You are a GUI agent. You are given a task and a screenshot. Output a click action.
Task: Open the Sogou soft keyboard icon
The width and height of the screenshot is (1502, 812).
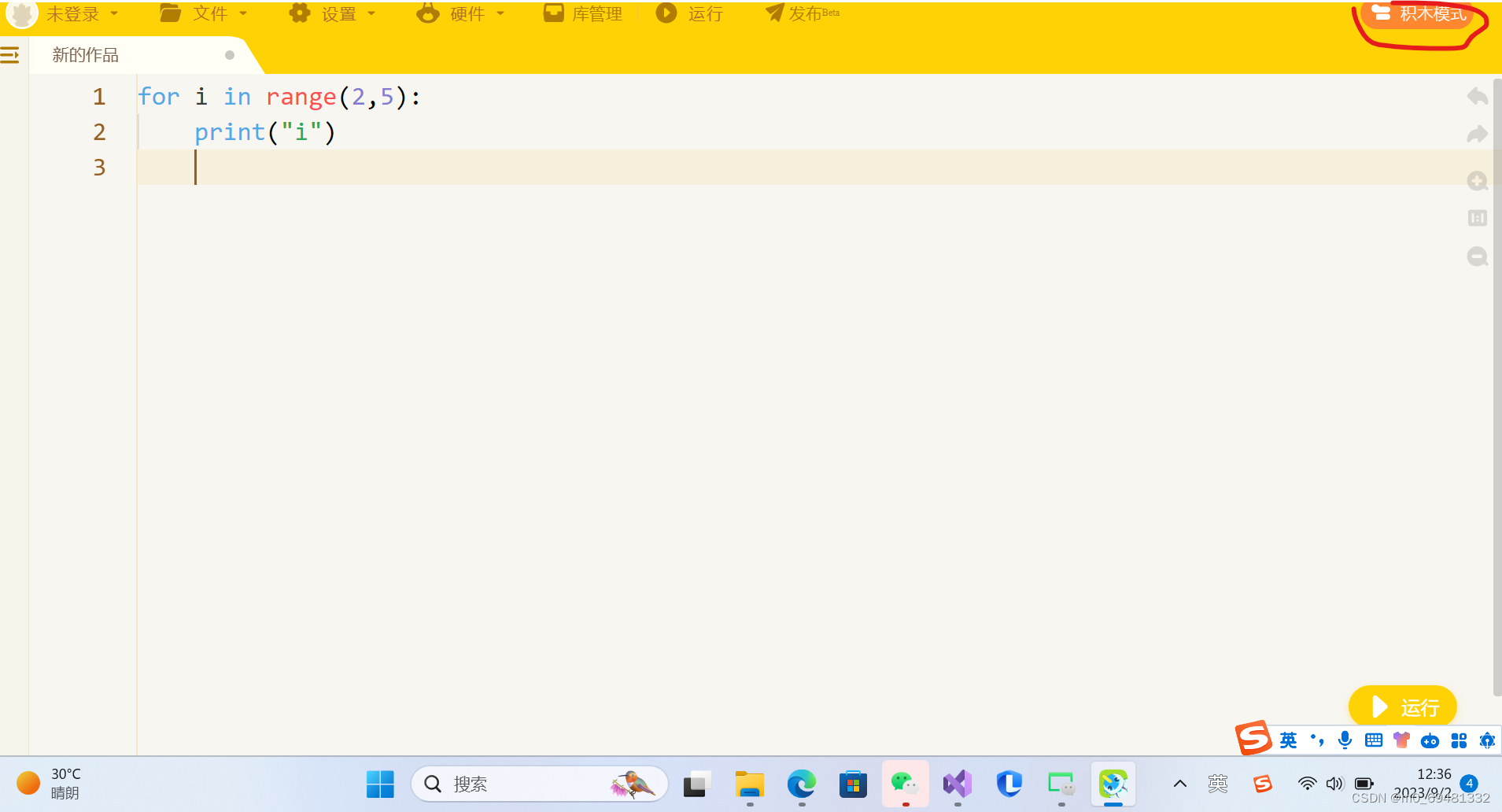1374,740
